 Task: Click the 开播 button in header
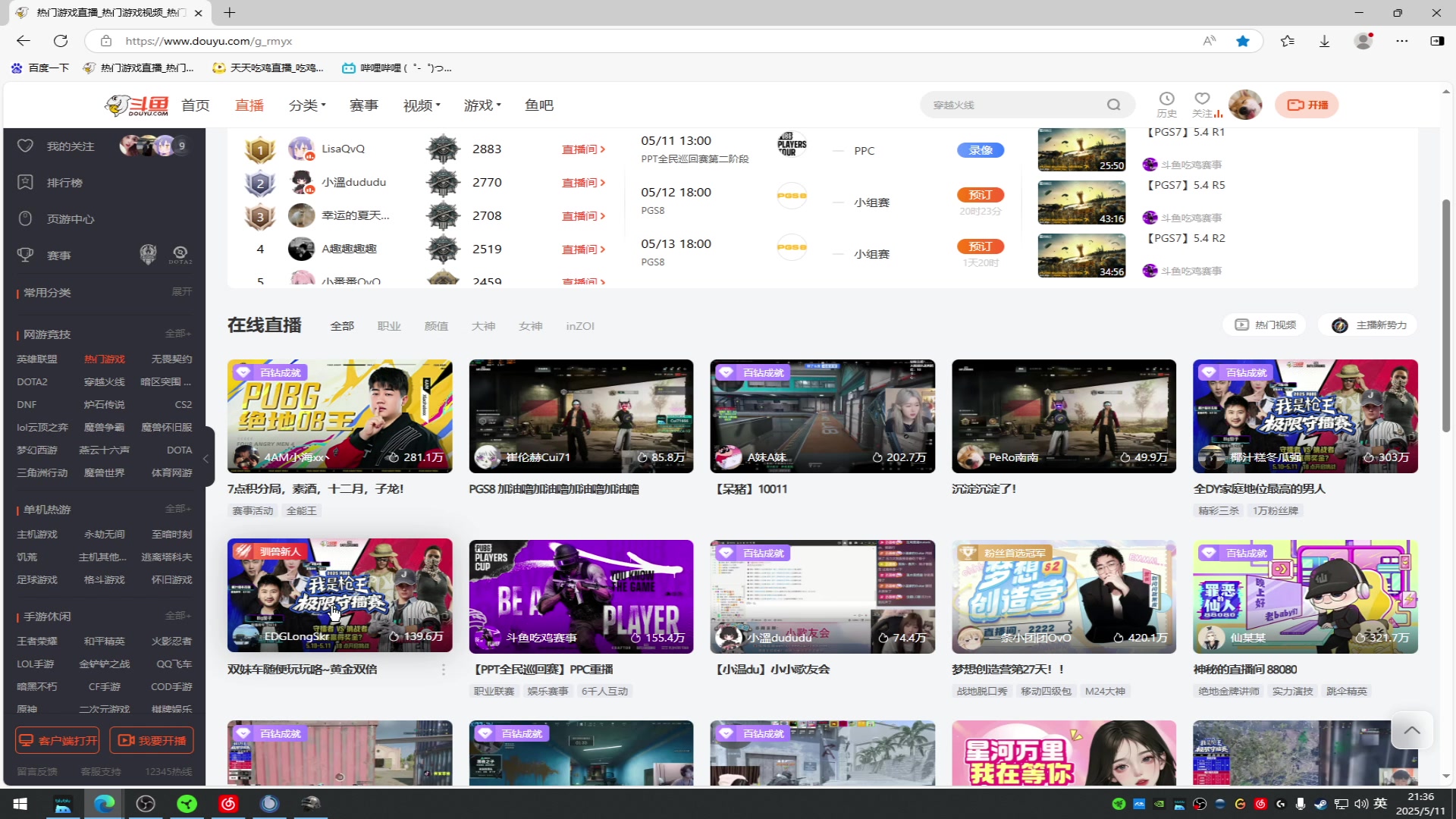tap(1307, 105)
